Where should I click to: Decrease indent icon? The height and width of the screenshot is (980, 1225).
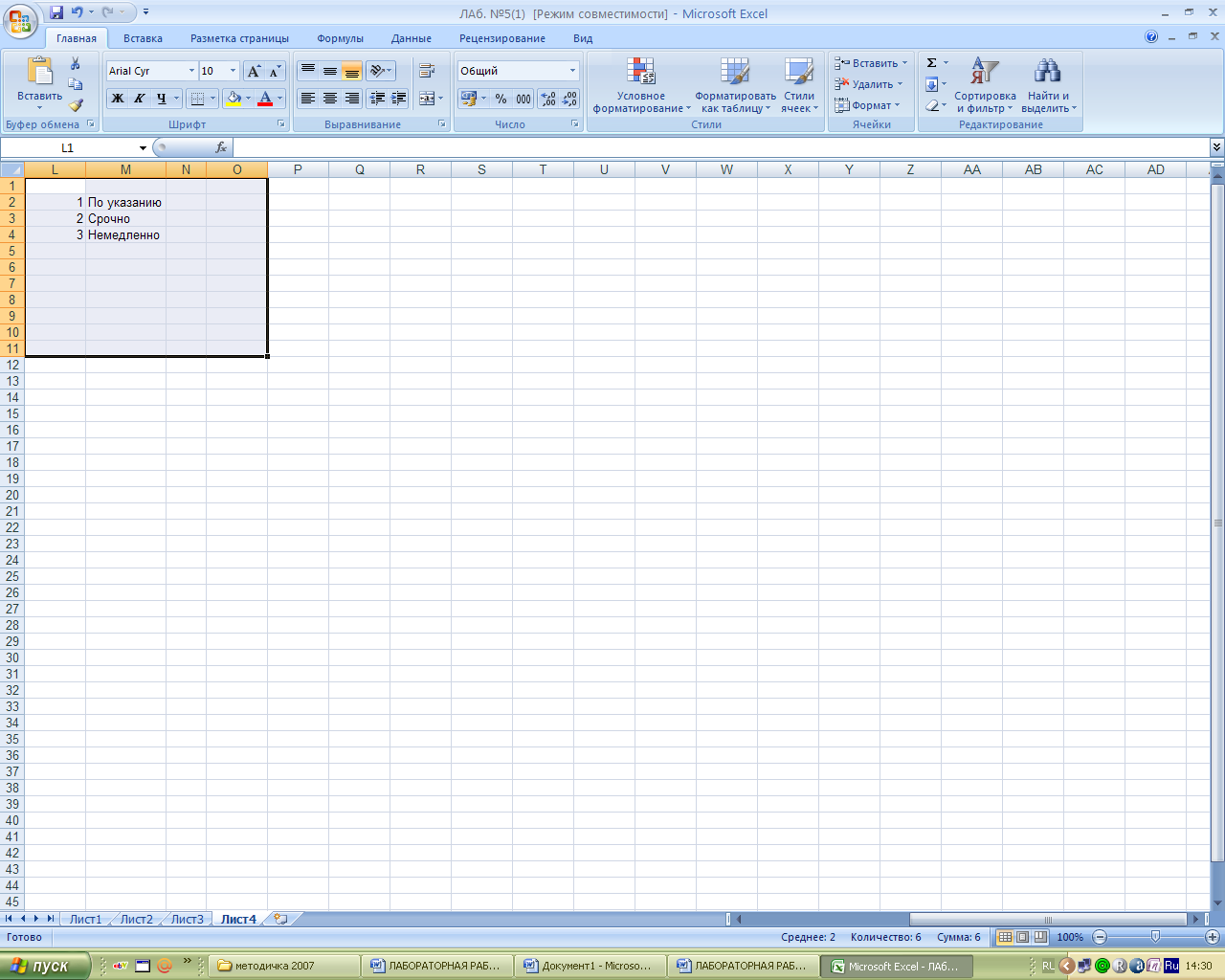[x=377, y=99]
